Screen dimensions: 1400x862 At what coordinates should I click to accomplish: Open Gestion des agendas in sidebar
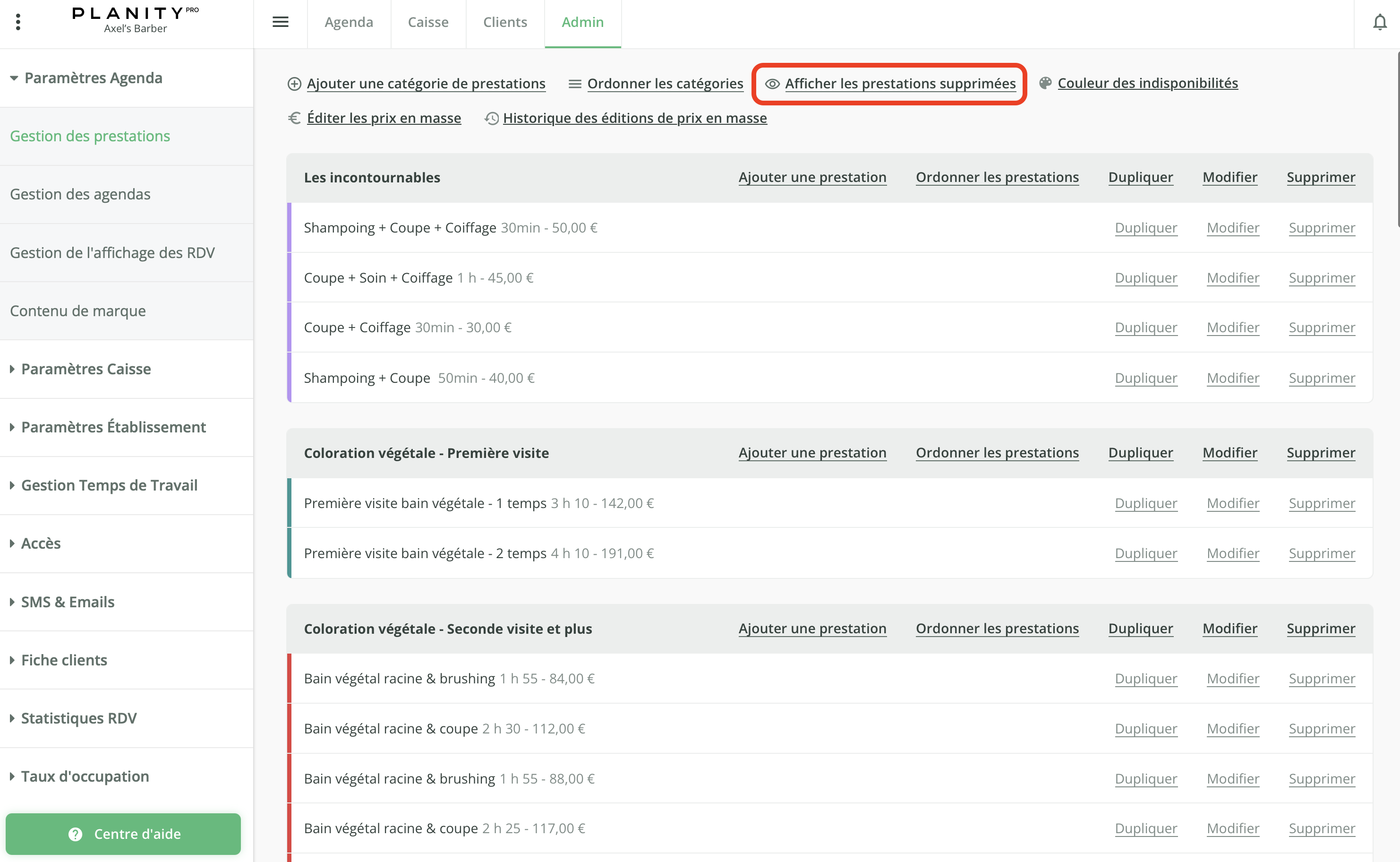[x=80, y=194]
